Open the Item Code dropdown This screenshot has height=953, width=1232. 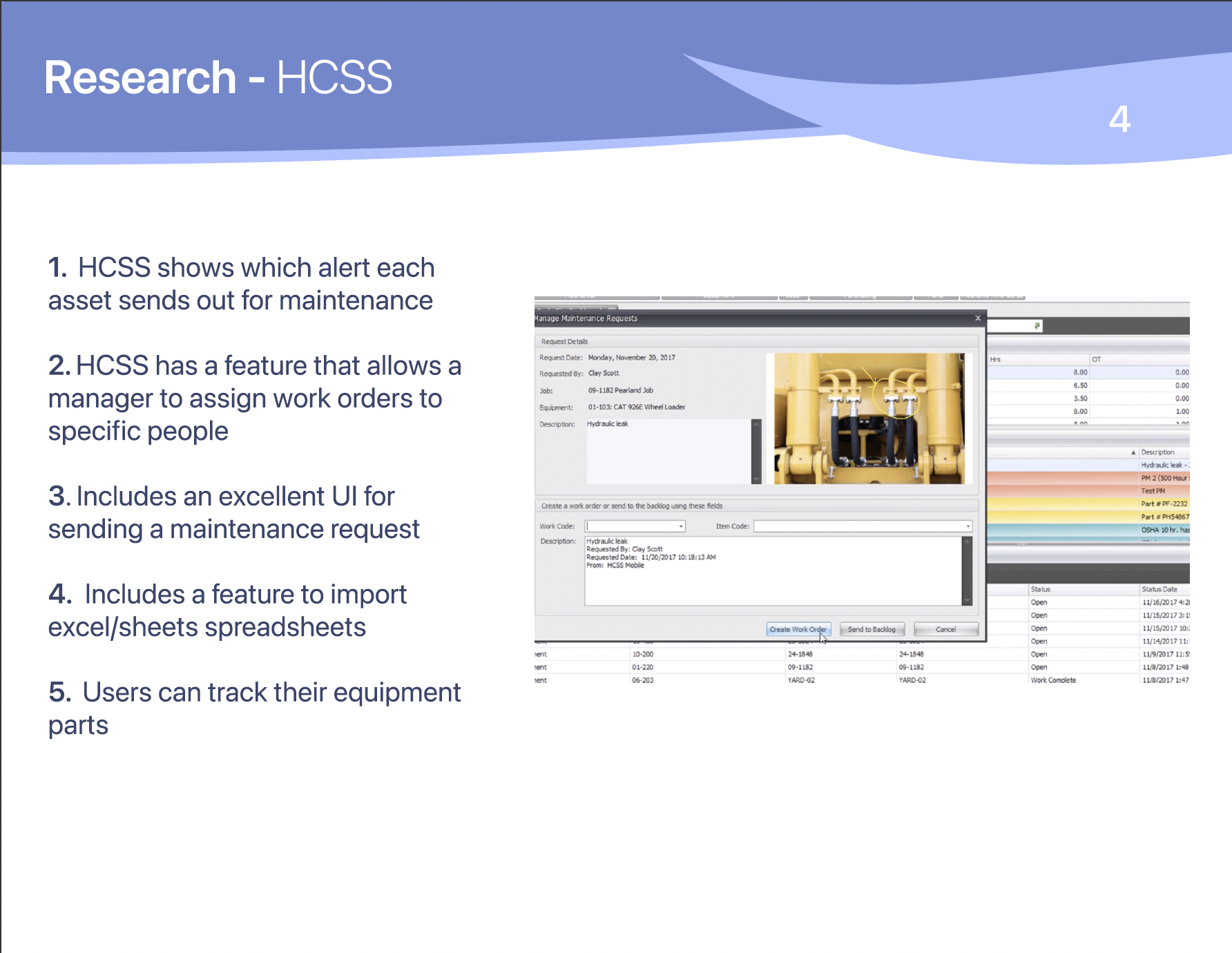[x=968, y=526]
